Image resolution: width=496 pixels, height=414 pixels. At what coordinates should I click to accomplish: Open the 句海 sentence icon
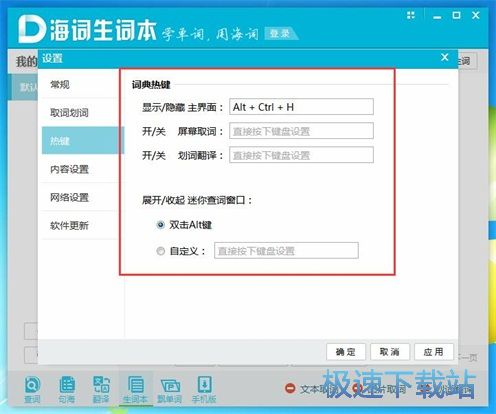click(x=67, y=389)
